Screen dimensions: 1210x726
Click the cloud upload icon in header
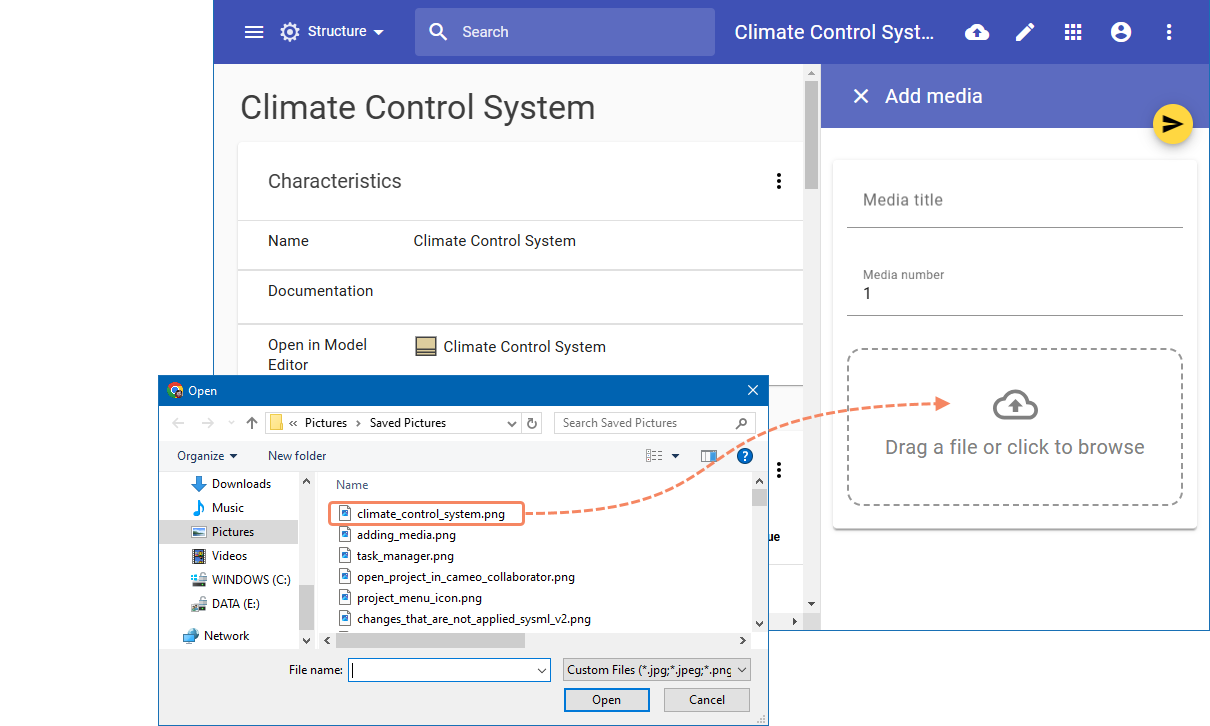(x=977, y=32)
